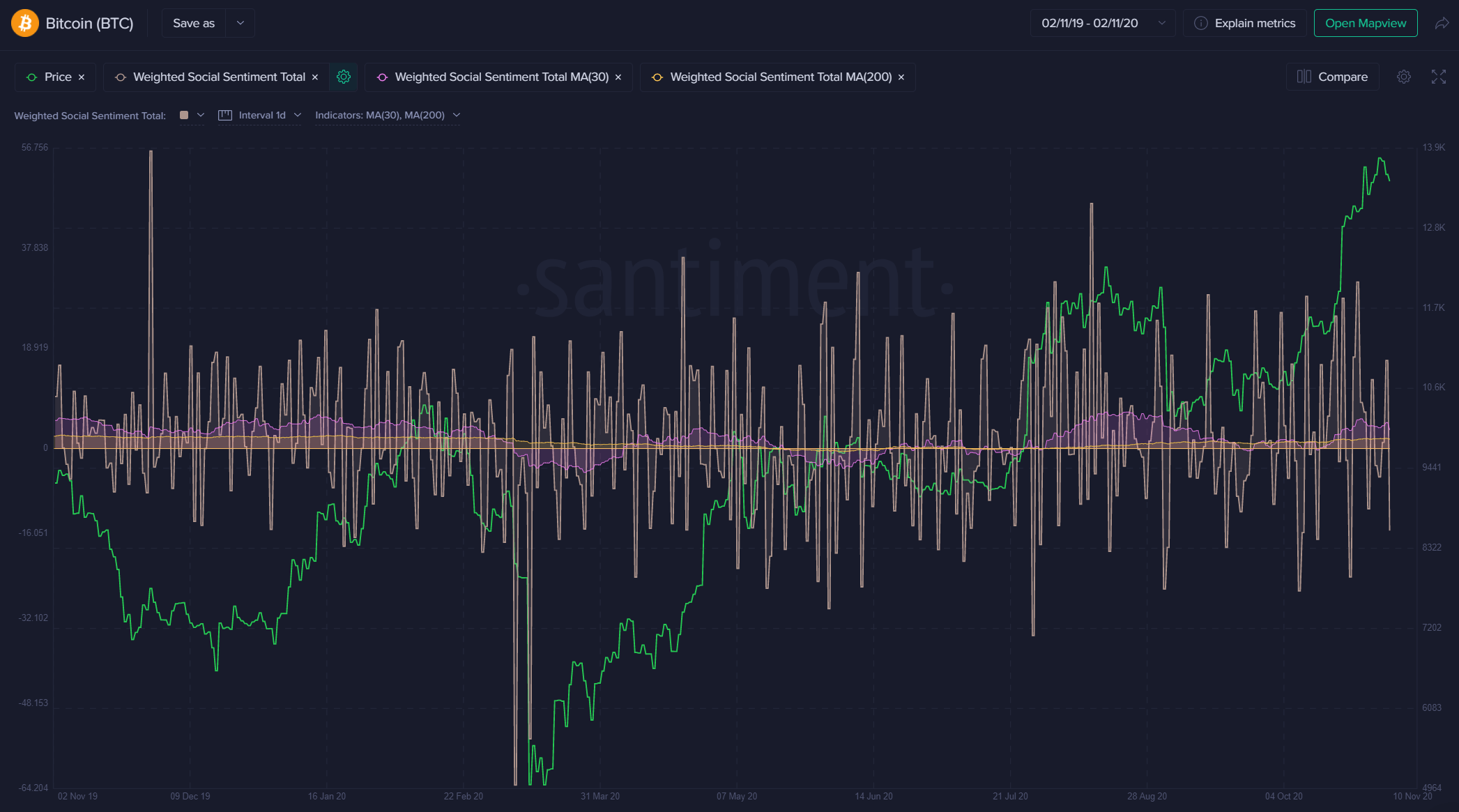Click the 10.6K price axis label
The image size is (1459, 812).
click(1434, 388)
